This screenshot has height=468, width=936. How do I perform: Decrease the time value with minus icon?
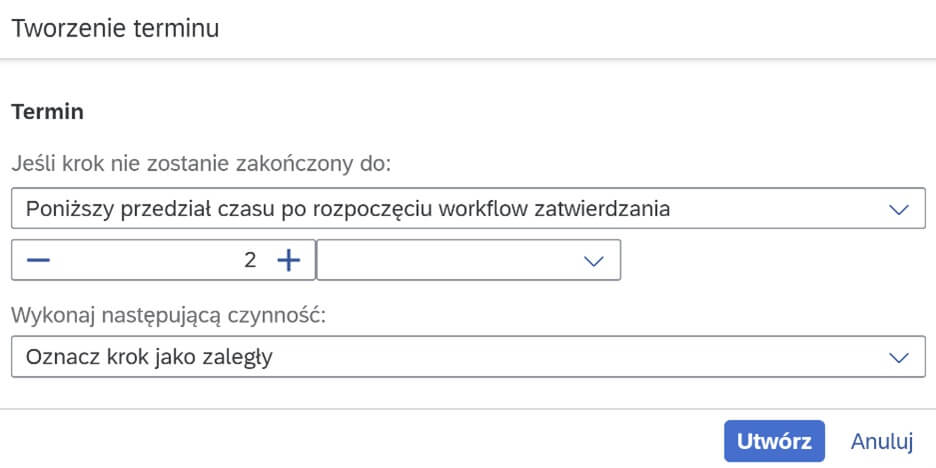tap(38, 260)
